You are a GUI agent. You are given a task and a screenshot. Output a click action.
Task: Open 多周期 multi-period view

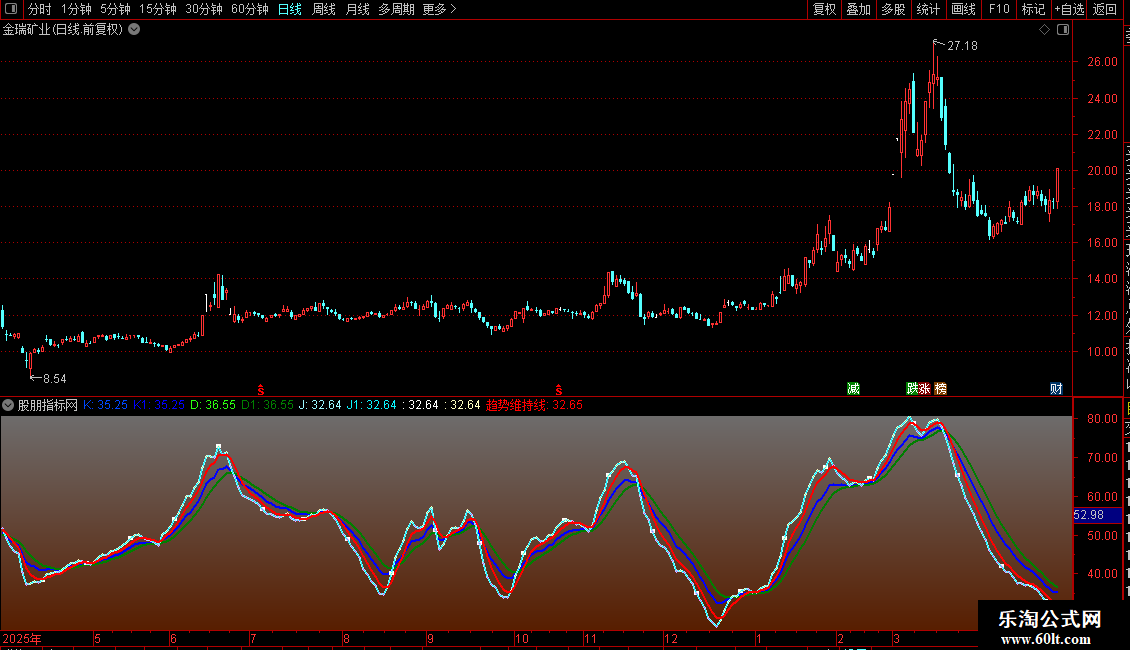[396, 9]
